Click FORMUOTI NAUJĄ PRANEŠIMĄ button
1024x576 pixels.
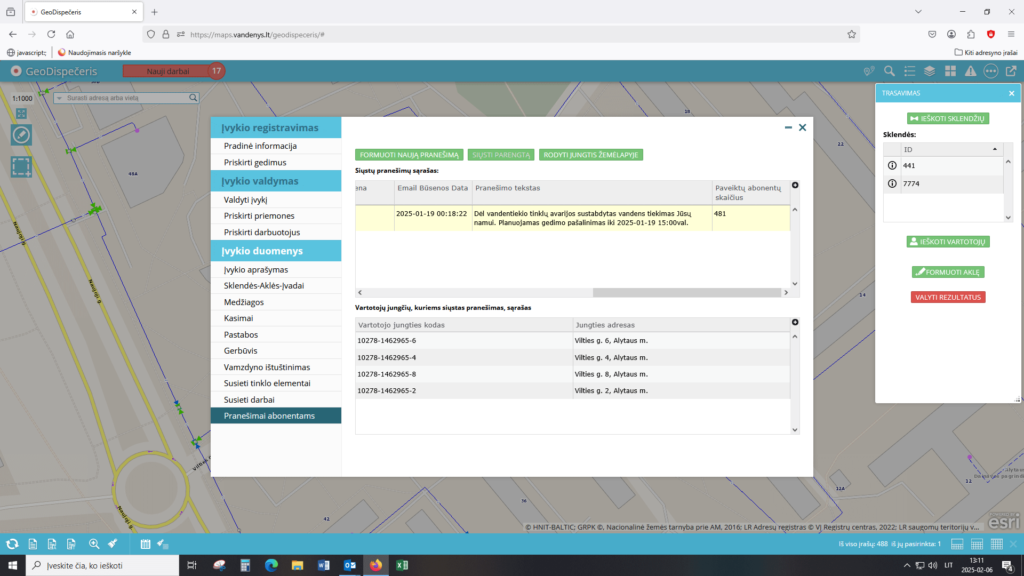pyautogui.click(x=408, y=155)
